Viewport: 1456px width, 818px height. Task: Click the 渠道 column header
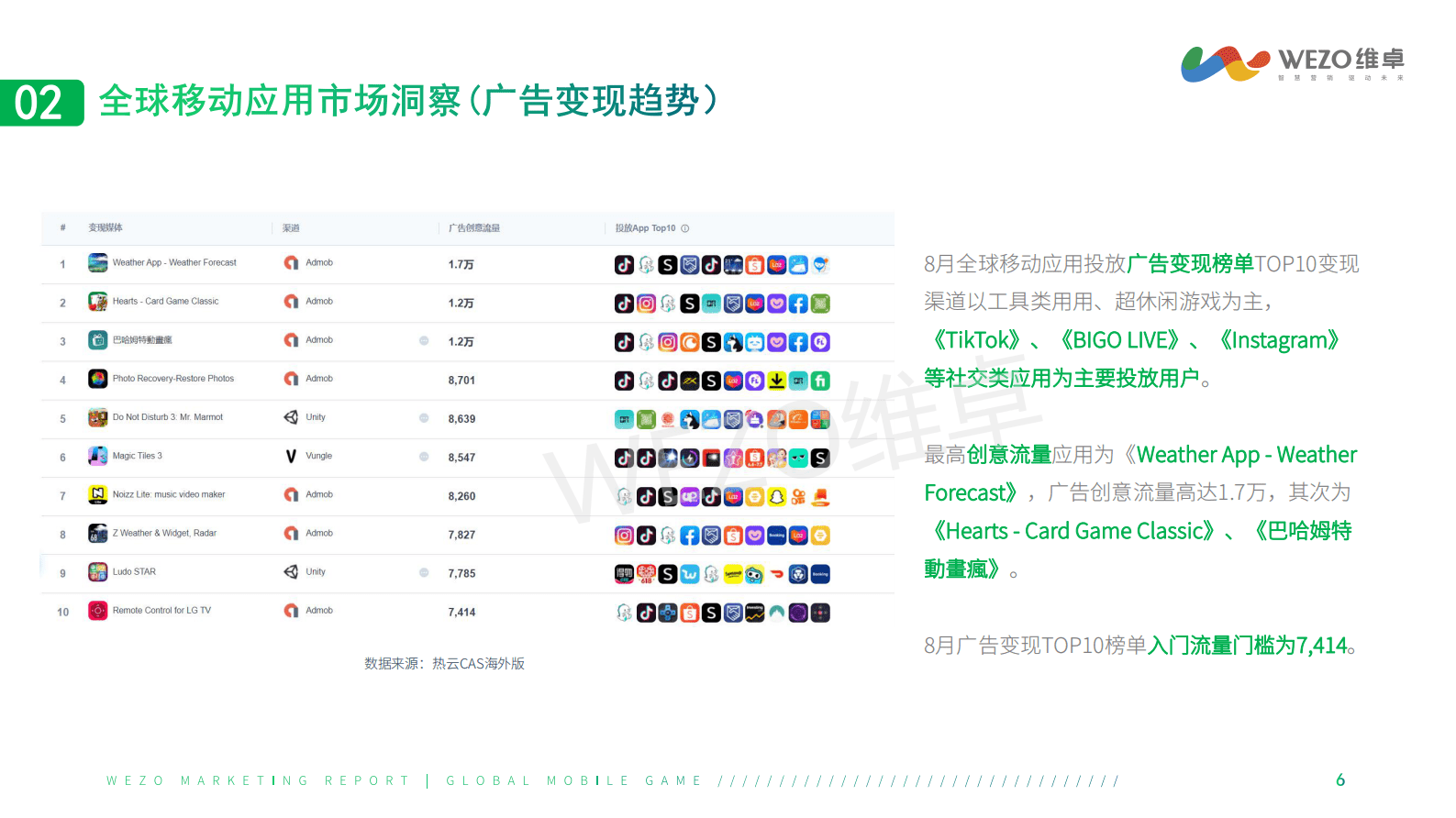[x=291, y=228]
